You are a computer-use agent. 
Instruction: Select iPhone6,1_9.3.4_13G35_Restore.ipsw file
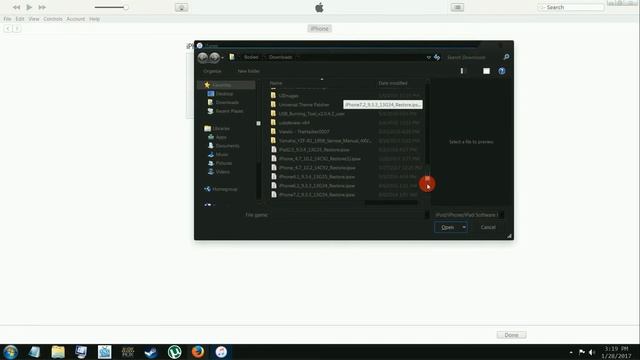click(x=317, y=176)
